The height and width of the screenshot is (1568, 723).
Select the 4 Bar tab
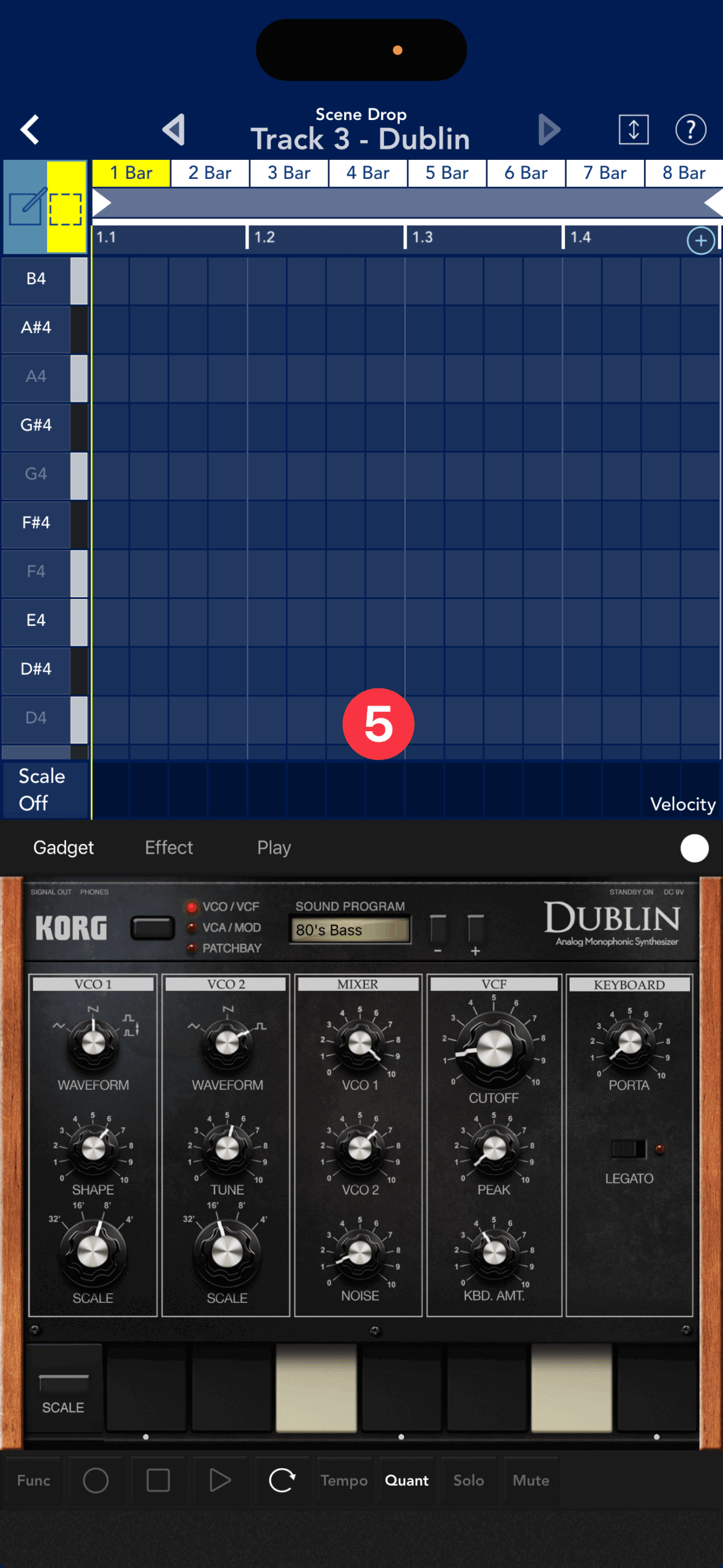coord(368,173)
